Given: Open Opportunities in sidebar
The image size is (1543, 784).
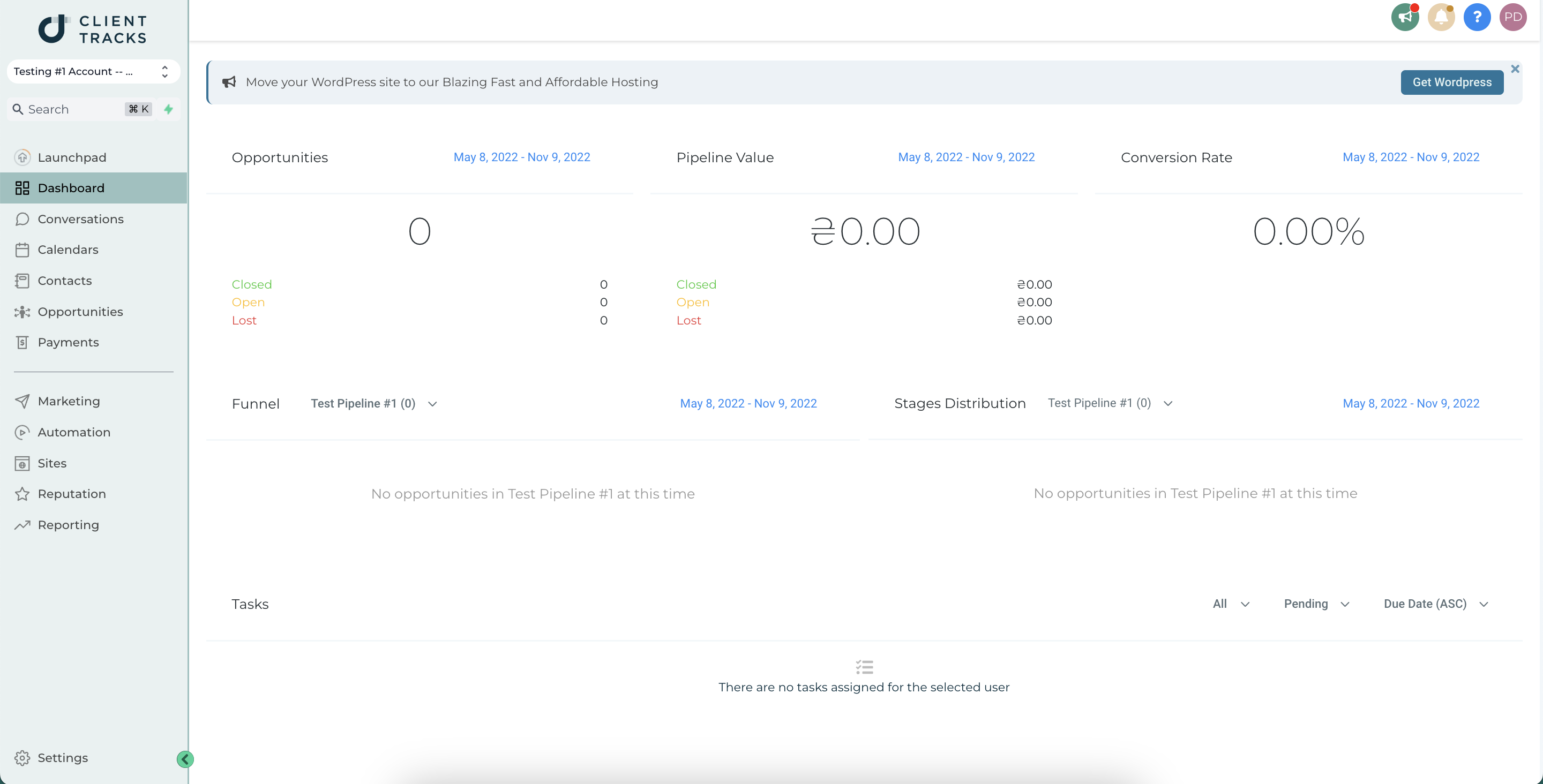Looking at the screenshot, I should (80, 311).
